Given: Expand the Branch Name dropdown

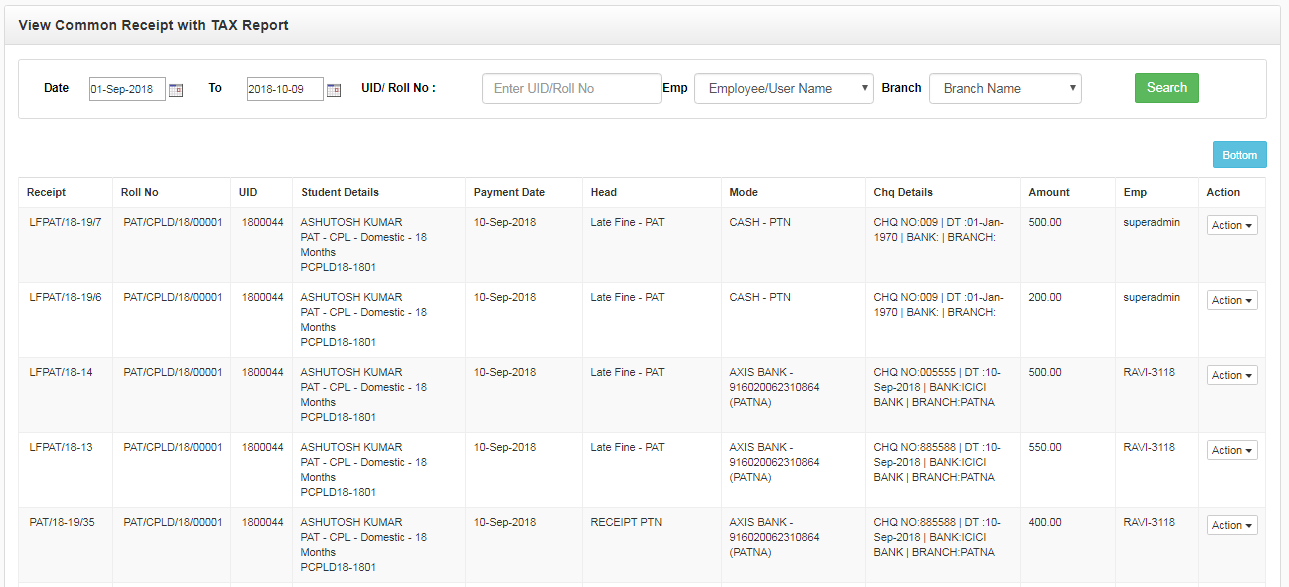Looking at the screenshot, I should pyautogui.click(x=1005, y=88).
